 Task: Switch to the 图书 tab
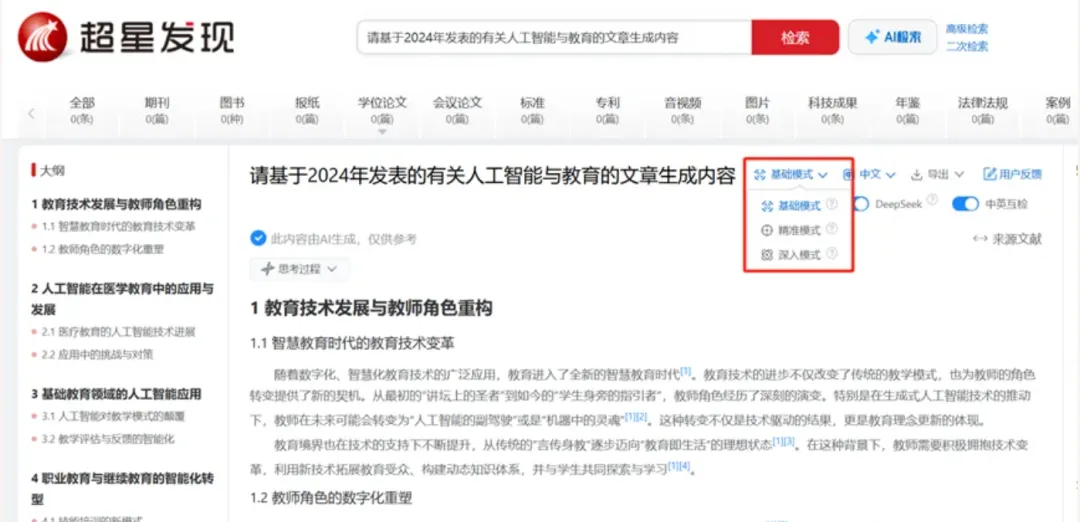pos(232,110)
